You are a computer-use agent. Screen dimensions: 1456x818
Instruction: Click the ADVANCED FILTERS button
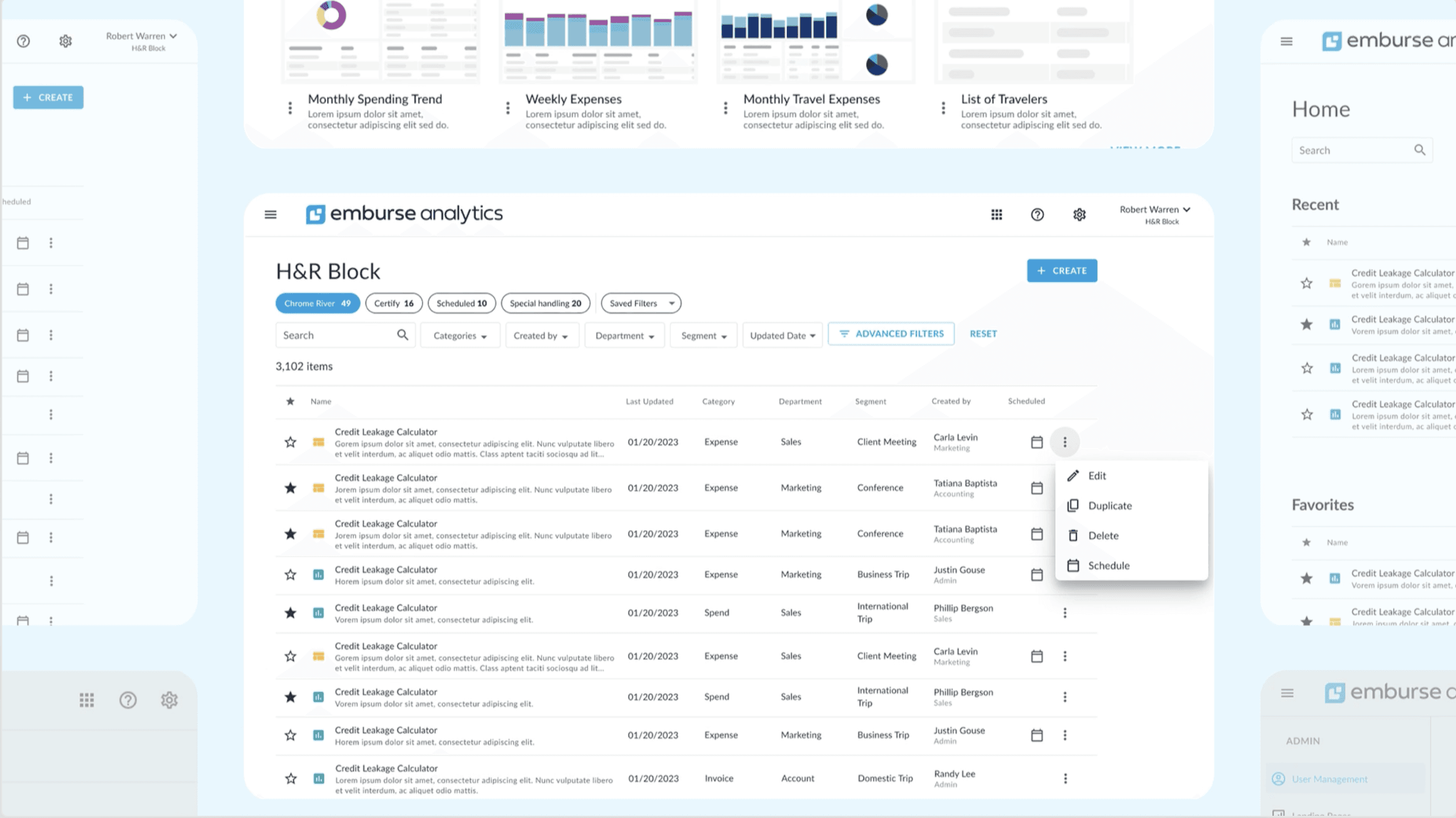point(891,334)
